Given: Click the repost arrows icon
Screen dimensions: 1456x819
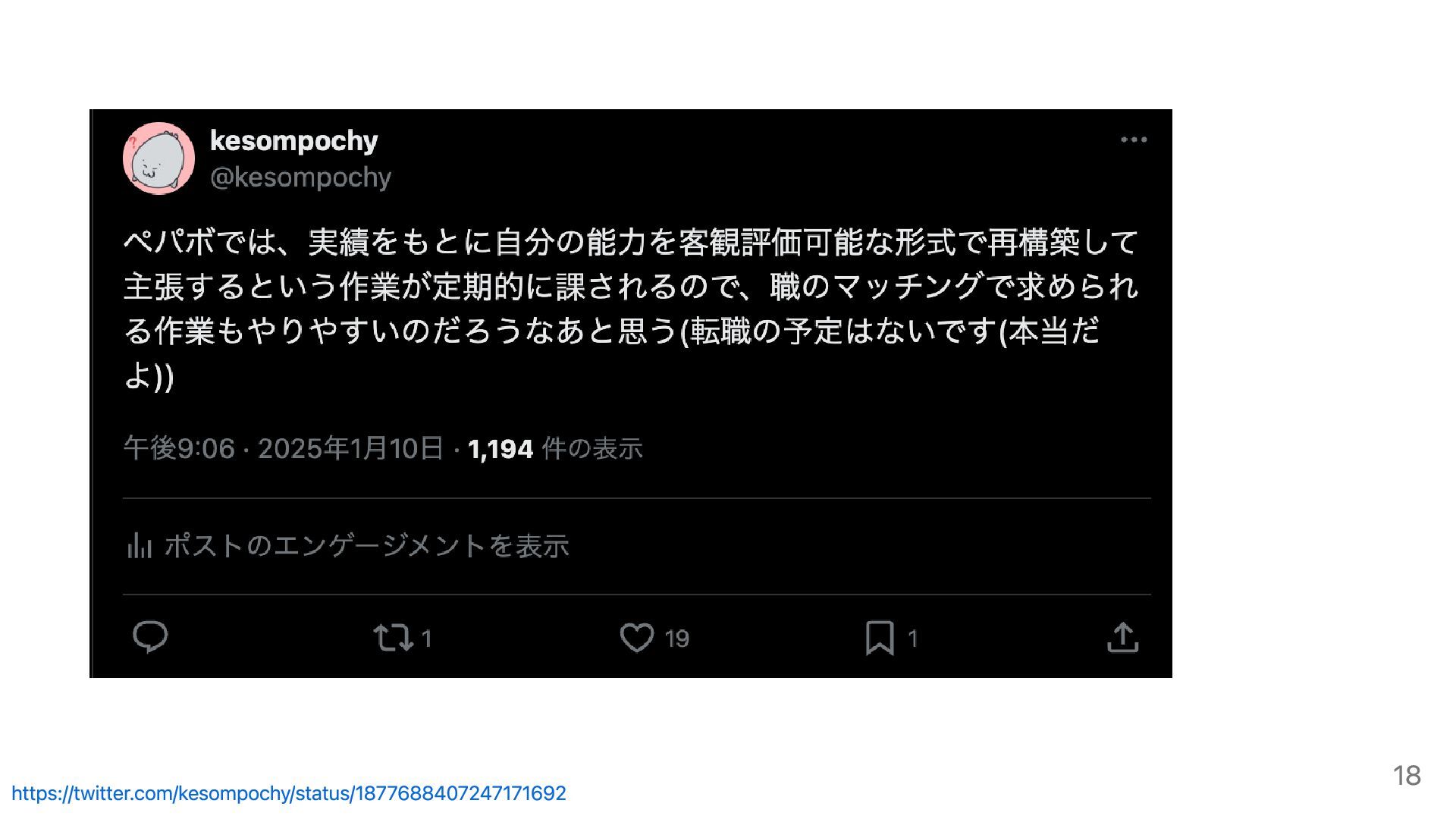Looking at the screenshot, I should 394,638.
